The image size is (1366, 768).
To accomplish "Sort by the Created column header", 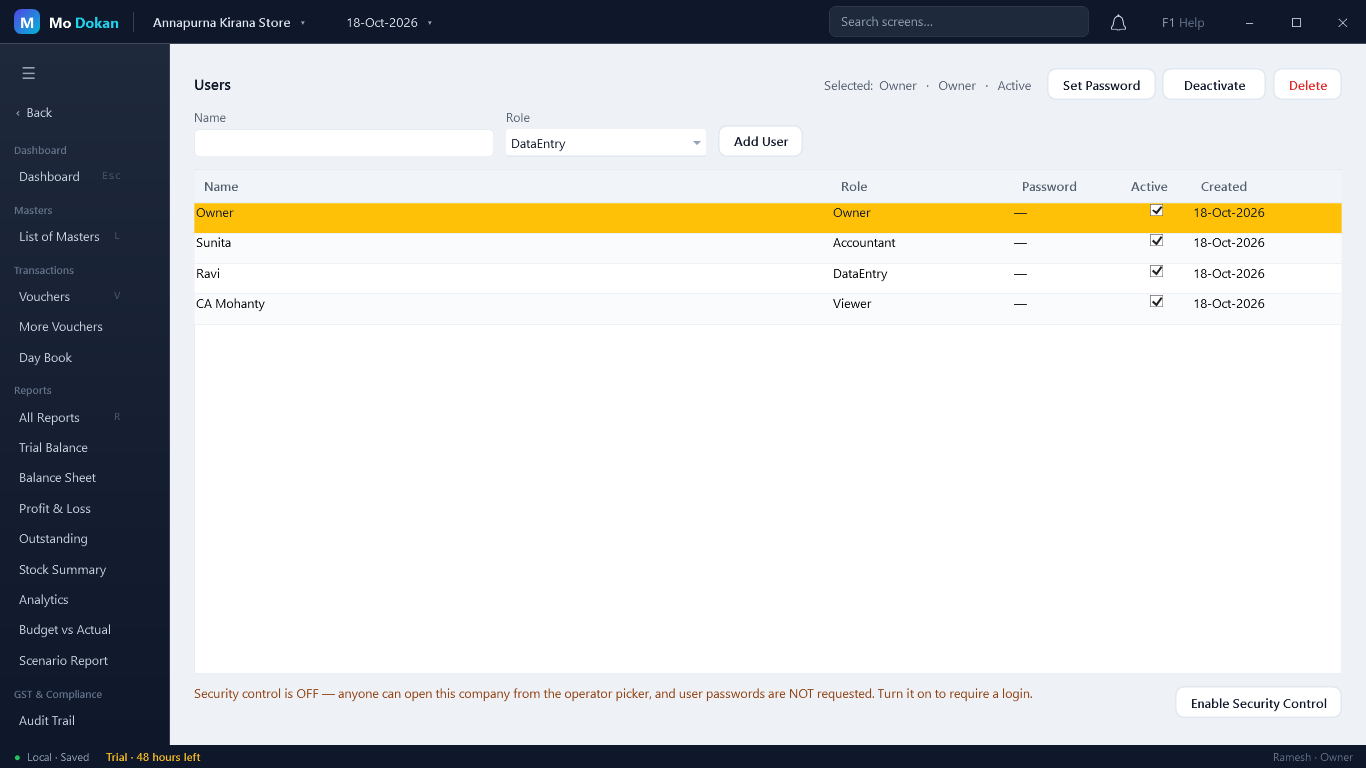I will 1224,187.
